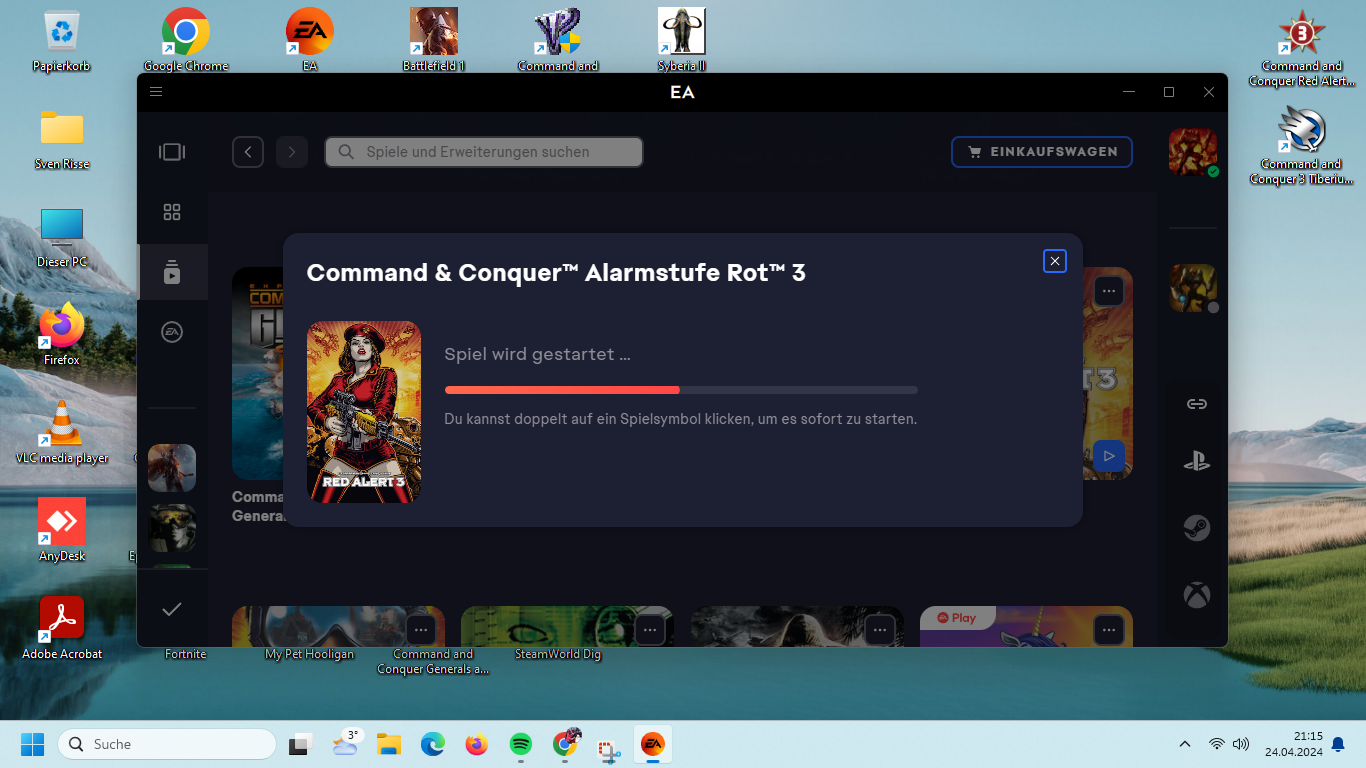Click the Red Alert 3 cover art in the dialog
Viewport: 1366px width, 768px height.
pyautogui.click(x=364, y=411)
